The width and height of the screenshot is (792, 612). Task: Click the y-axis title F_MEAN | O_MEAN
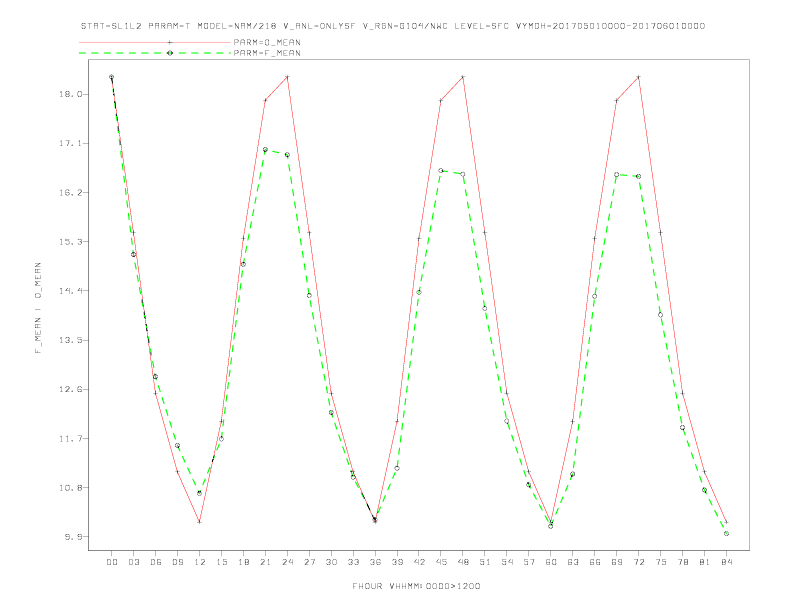tap(38, 308)
